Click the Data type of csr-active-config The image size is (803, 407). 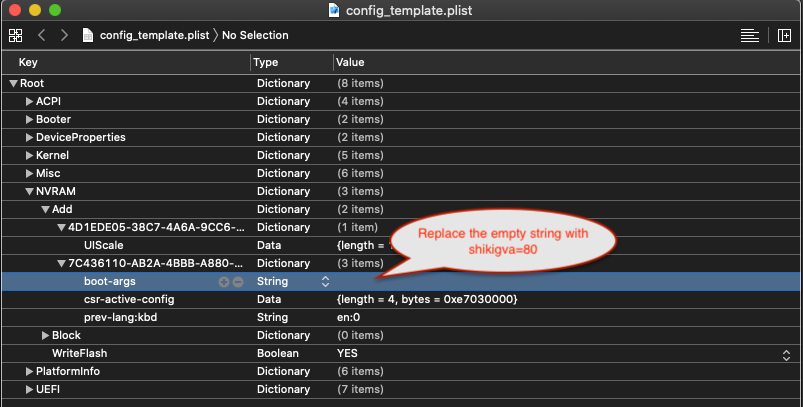(x=269, y=299)
